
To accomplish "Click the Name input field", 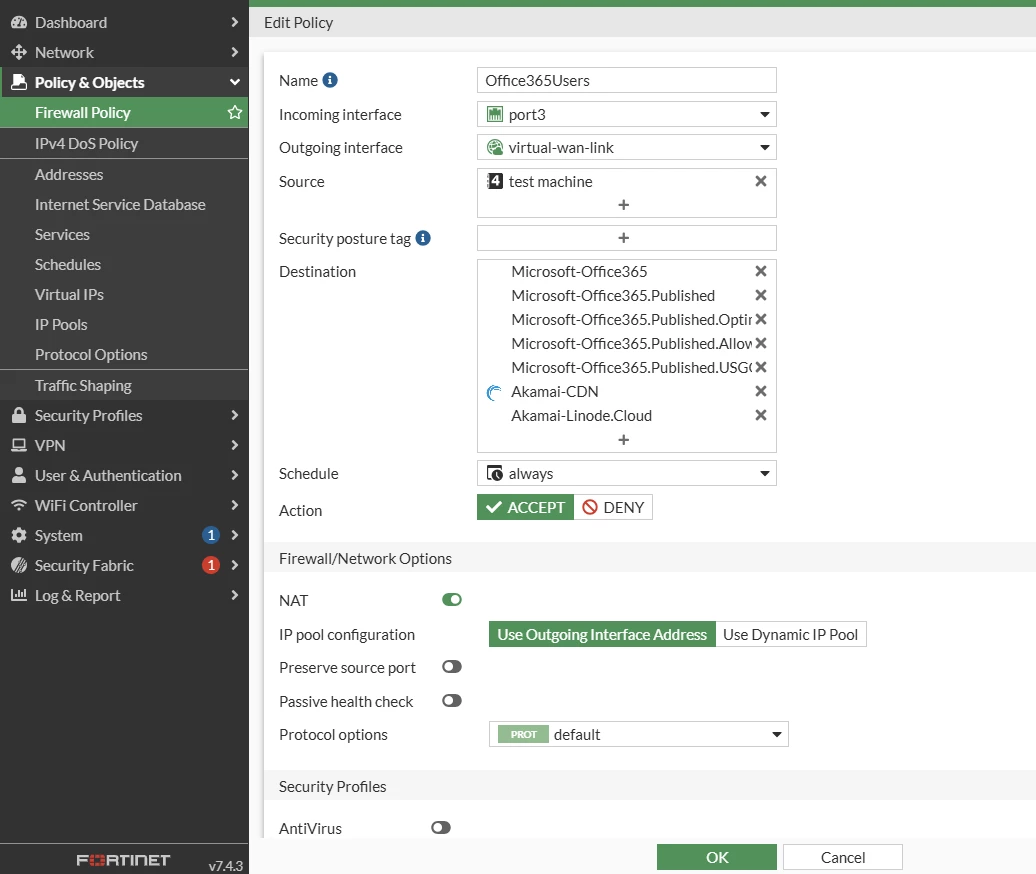I will click(626, 80).
